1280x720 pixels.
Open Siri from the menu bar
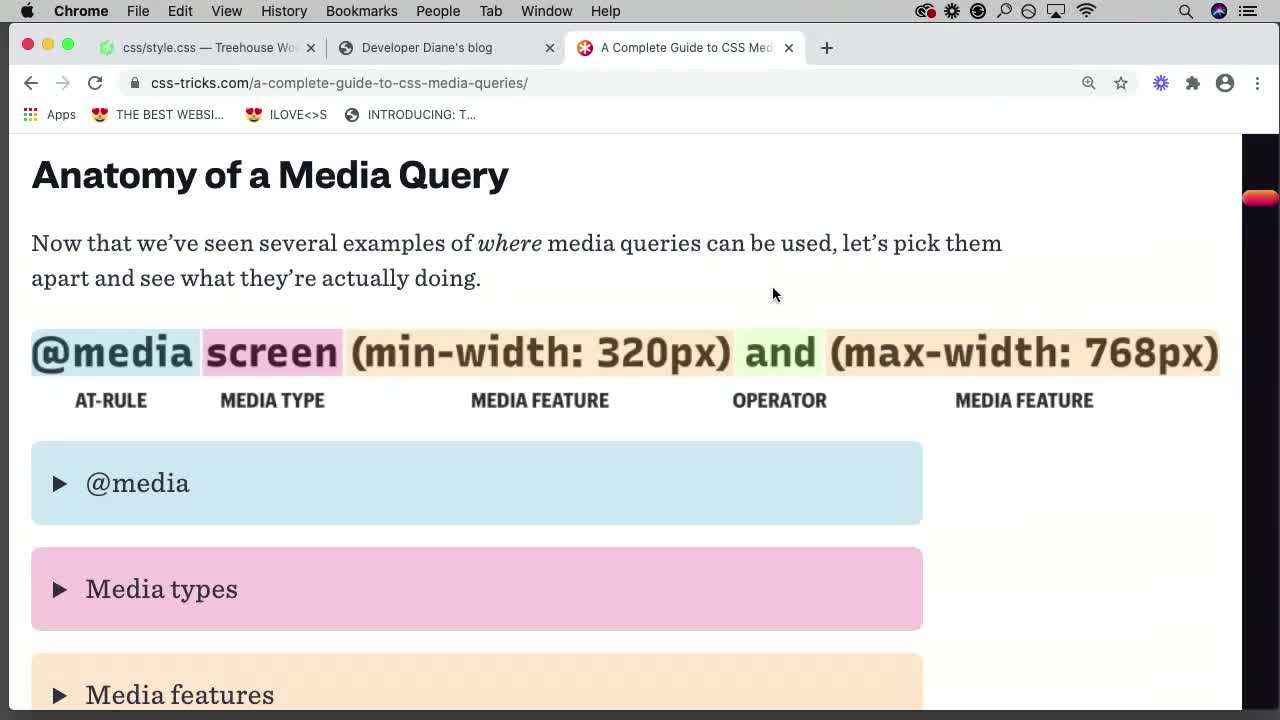pos(1218,11)
